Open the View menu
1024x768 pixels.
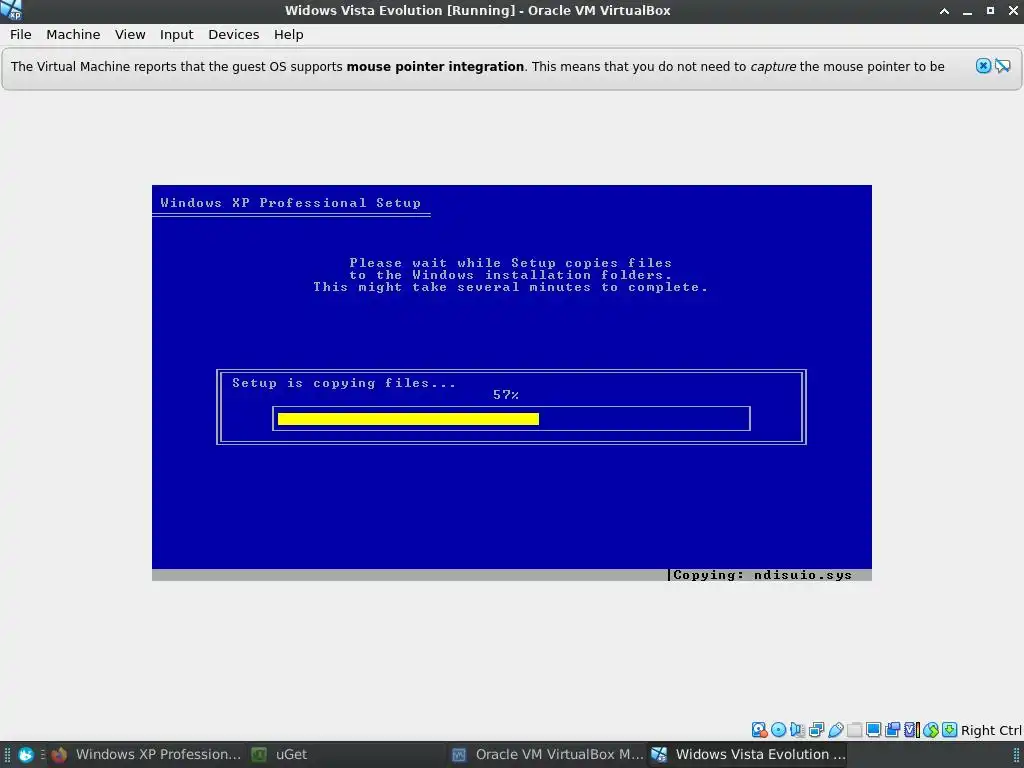130,35
